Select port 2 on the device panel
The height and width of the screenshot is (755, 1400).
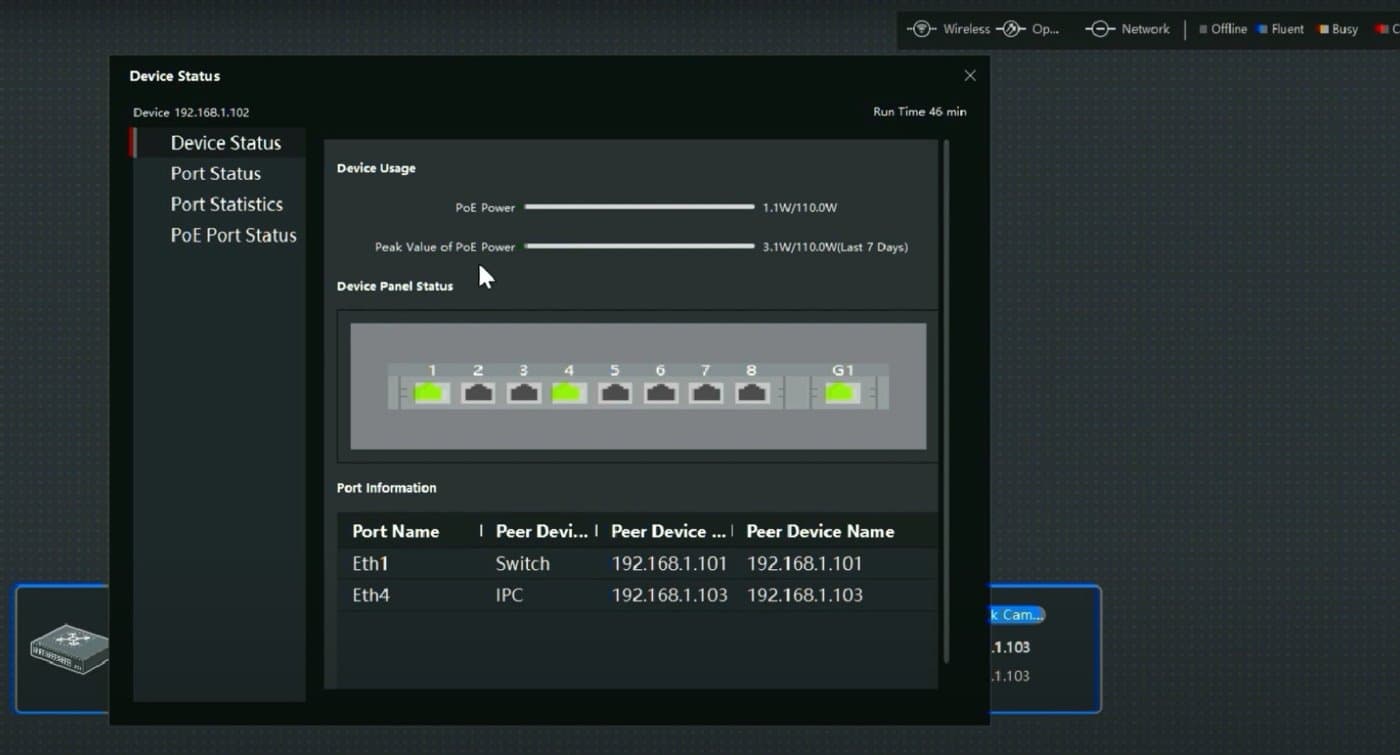477,392
